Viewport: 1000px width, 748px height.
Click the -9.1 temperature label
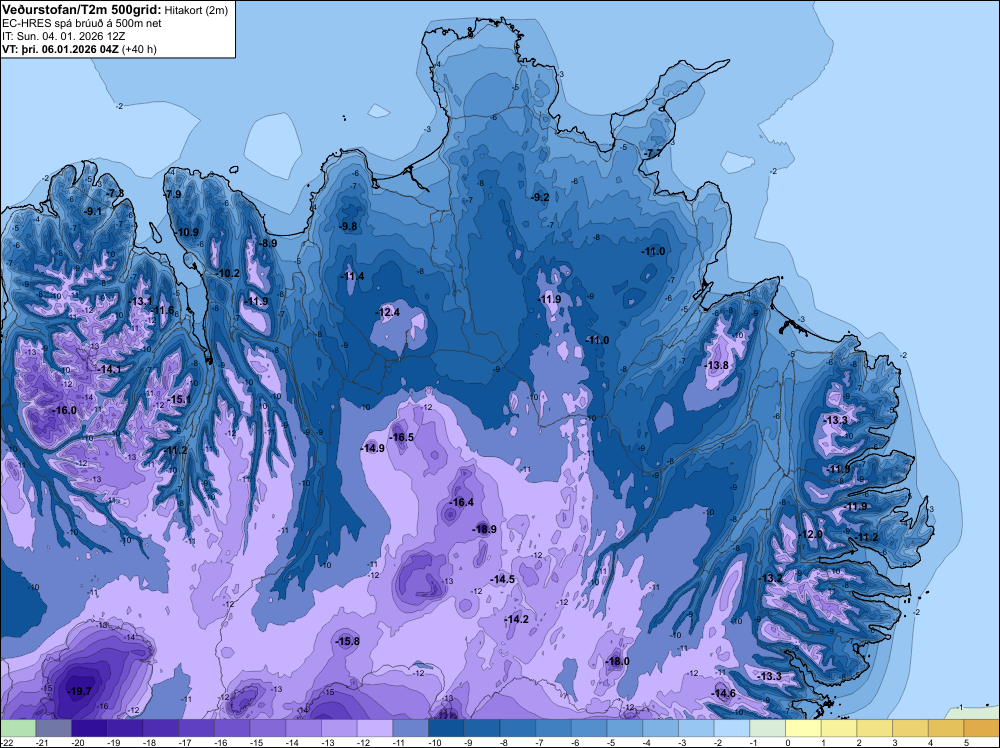pos(92,212)
